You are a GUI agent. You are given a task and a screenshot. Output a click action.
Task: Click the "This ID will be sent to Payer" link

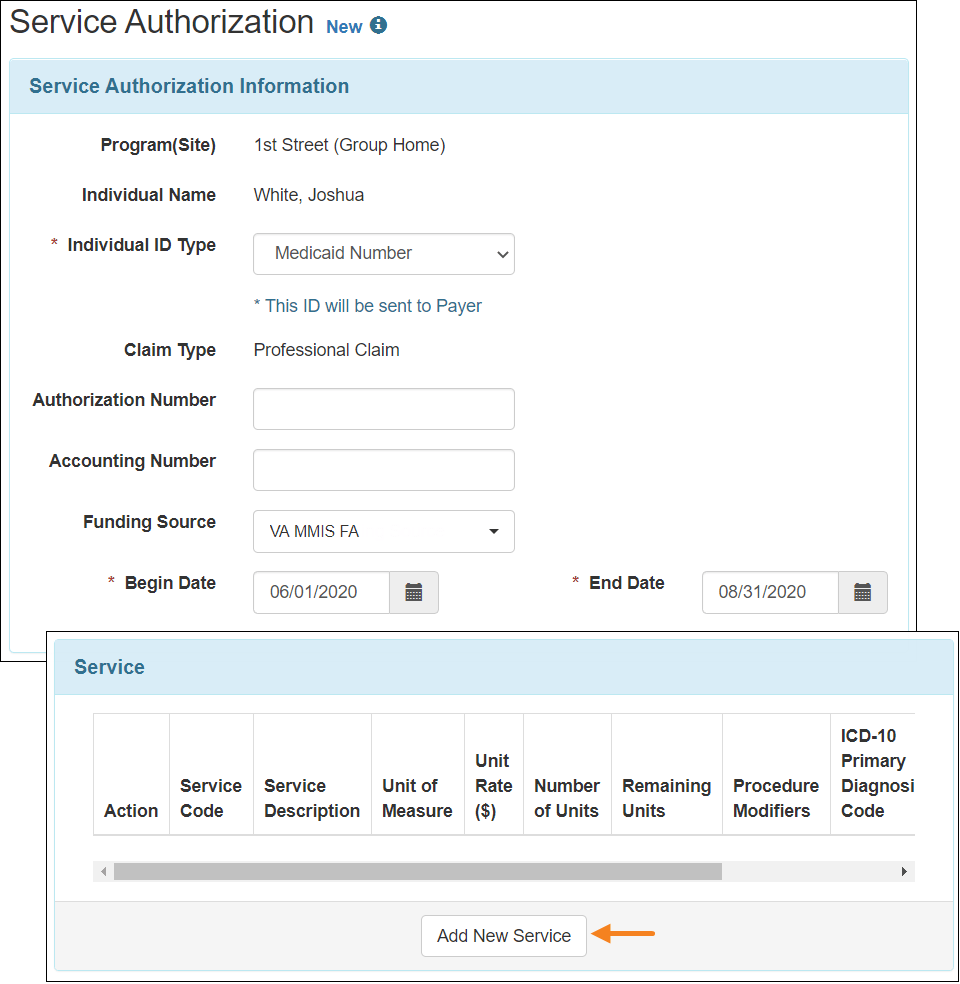[x=368, y=306]
